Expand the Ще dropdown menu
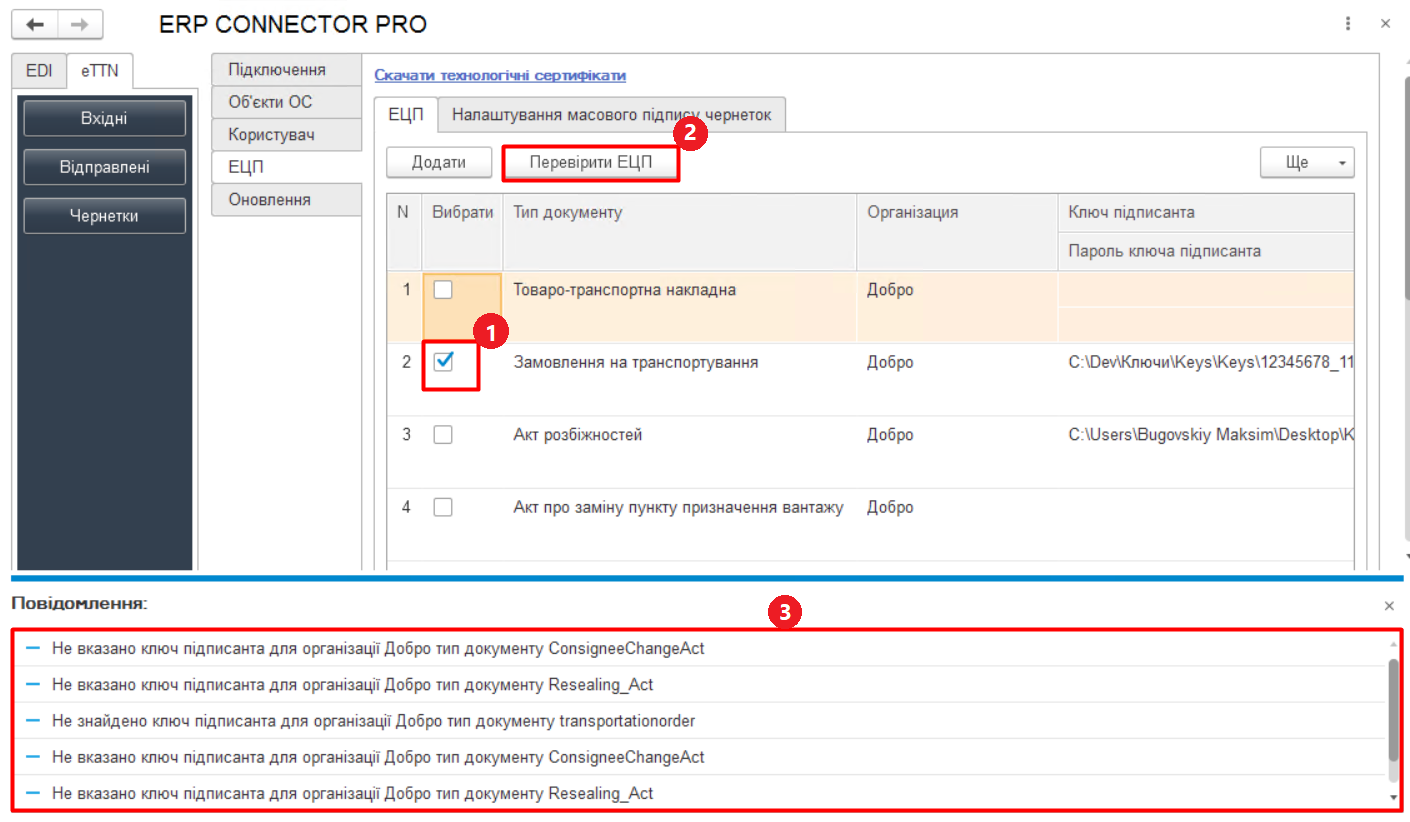The width and height of the screenshot is (1410, 822). 1306,163
